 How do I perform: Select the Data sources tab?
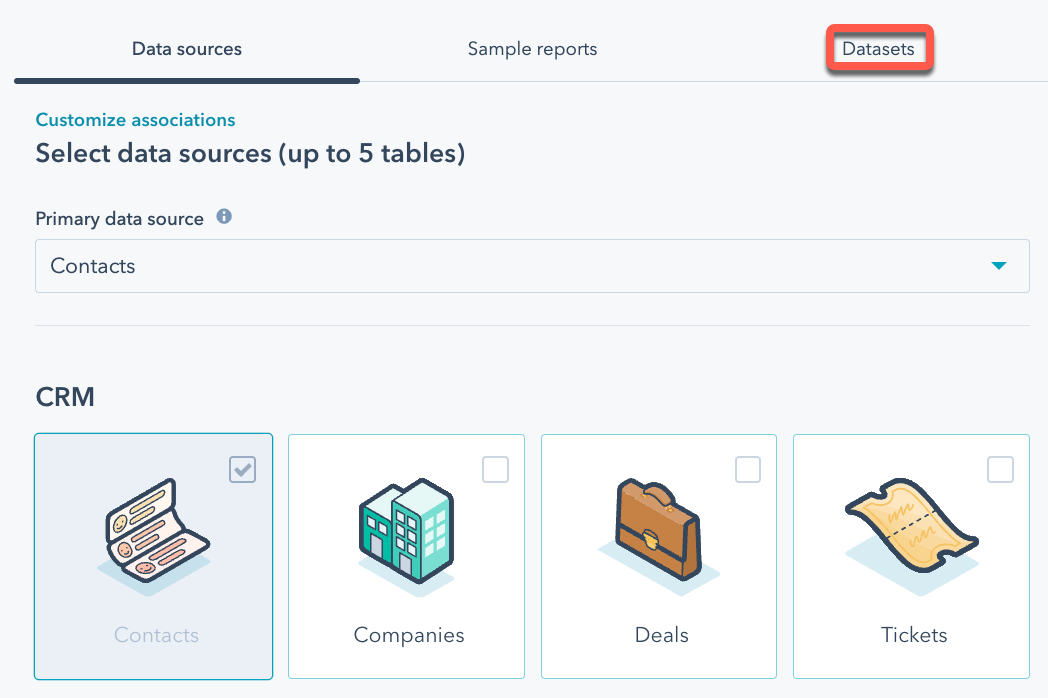click(x=186, y=48)
